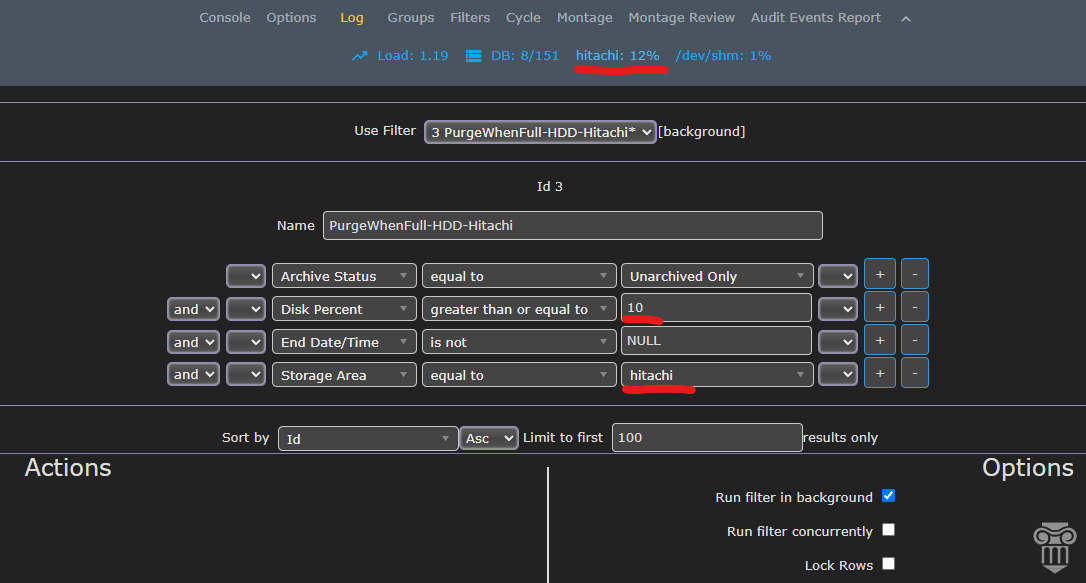Open the opening bracket dropdown on Storage Area row
The image size is (1086, 583).
tap(246, 375)
